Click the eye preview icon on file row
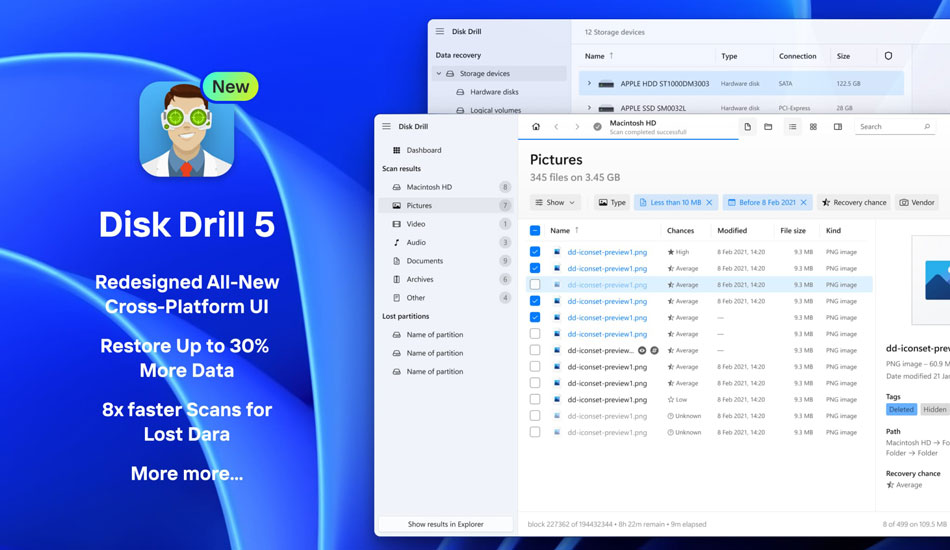 [x=642, y=351]
